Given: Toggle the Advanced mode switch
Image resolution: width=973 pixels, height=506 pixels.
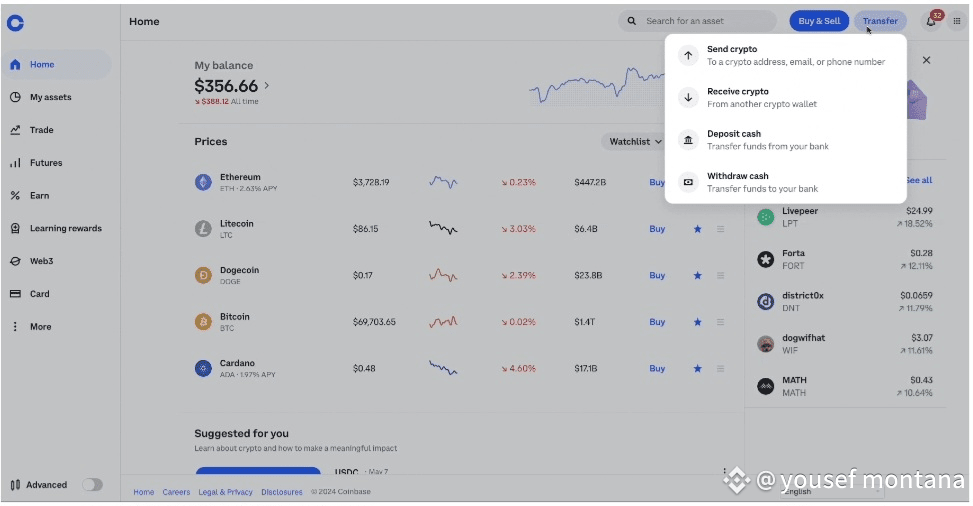Looking at the screenshot, I should (x=92, y=485).
